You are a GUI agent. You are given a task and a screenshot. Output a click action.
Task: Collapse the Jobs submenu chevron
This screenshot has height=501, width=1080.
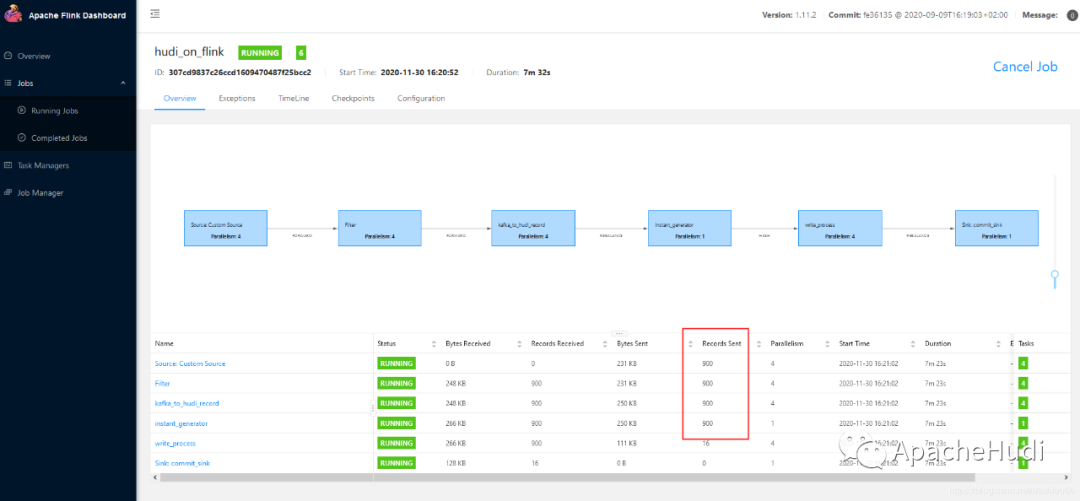click(x=123, y=83)
